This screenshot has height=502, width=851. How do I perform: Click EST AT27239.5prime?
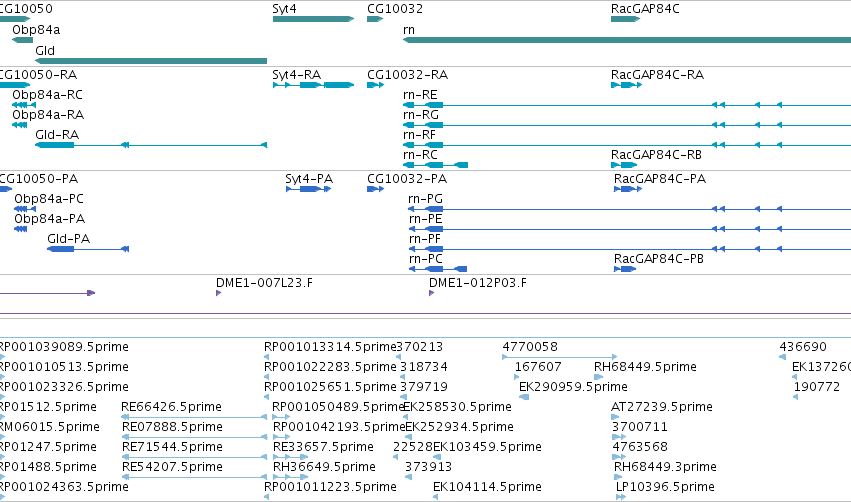click(x=662, y=407)
